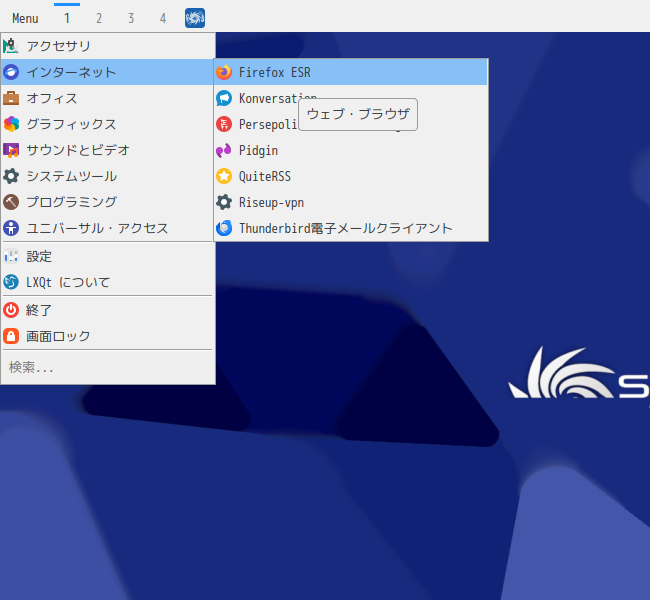
Task: Click the red 終了 power icon
Action: (11, 310)
